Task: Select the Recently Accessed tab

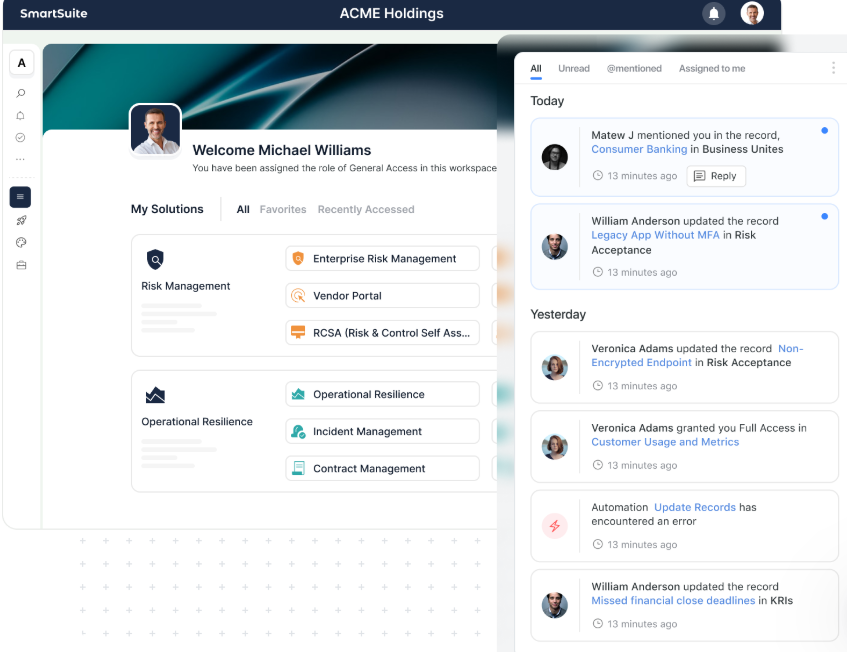Action: pyautogui.click(x=366, y=210)
